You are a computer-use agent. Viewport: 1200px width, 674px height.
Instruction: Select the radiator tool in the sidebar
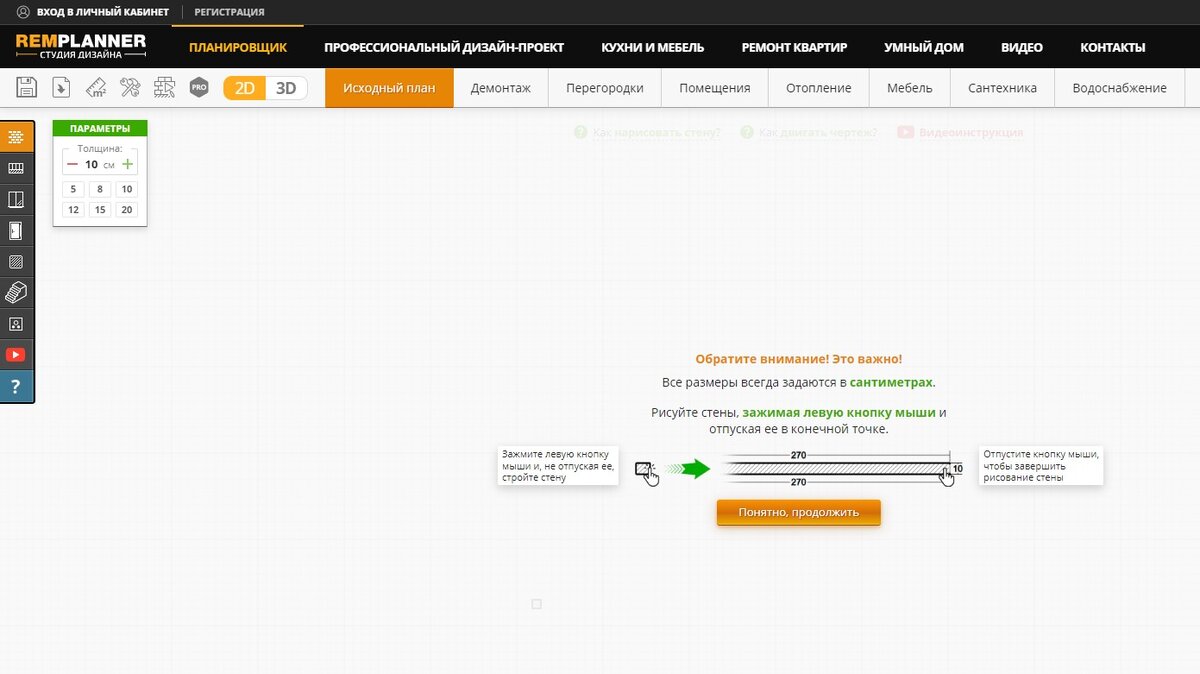(17, 168)
